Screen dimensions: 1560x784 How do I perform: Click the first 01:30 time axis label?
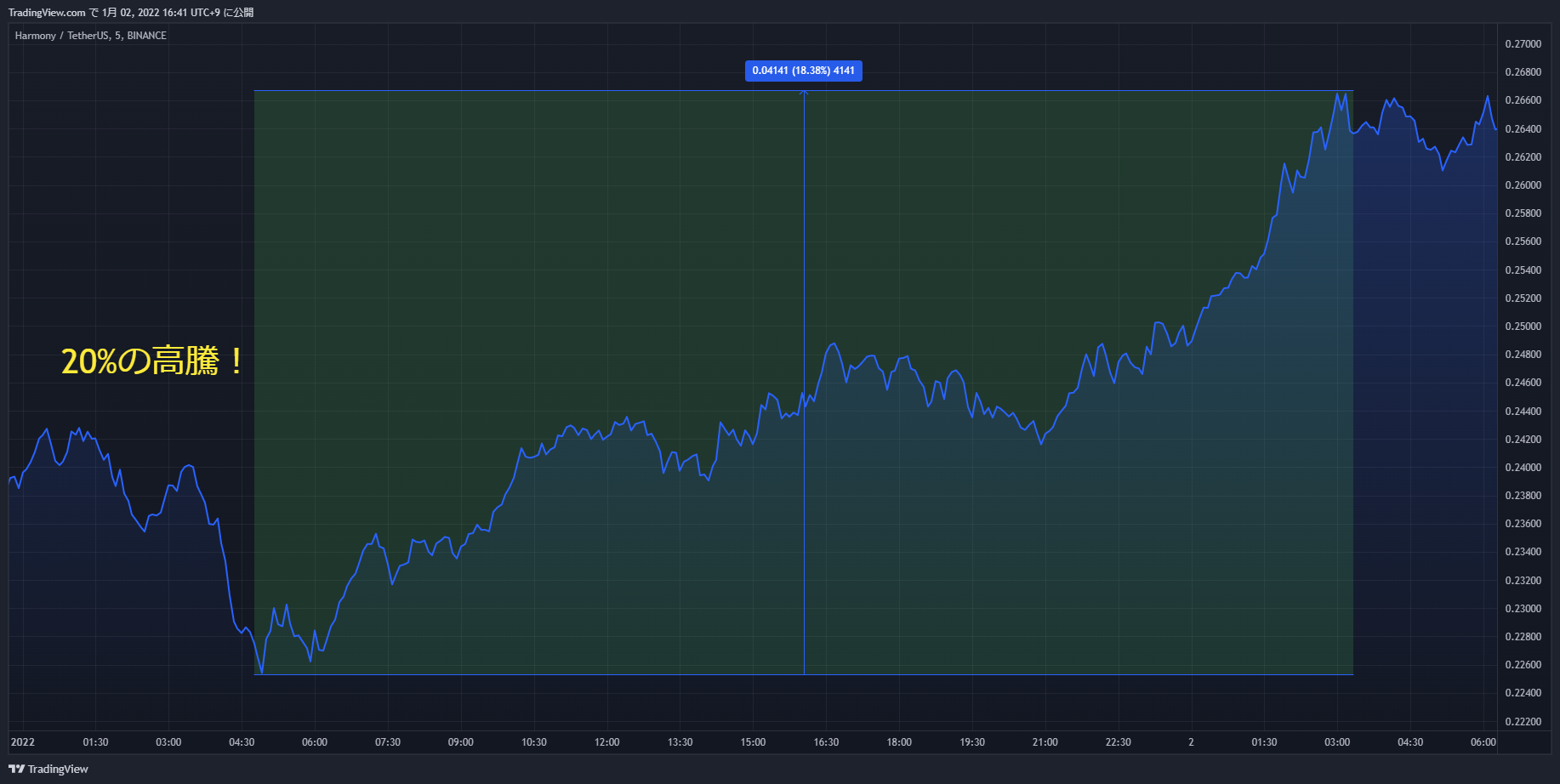[95, 742]
